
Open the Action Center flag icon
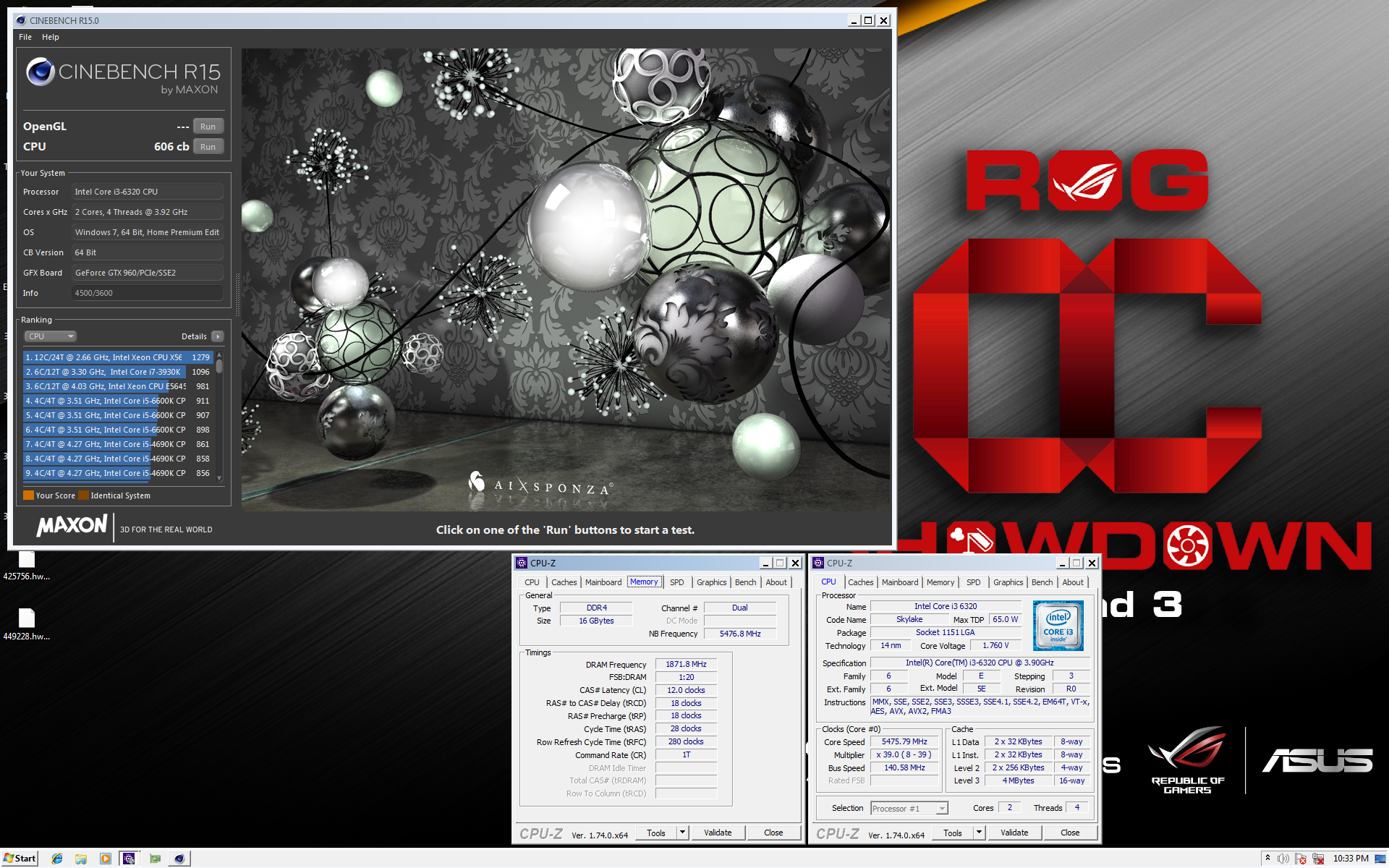point(1301,859)
